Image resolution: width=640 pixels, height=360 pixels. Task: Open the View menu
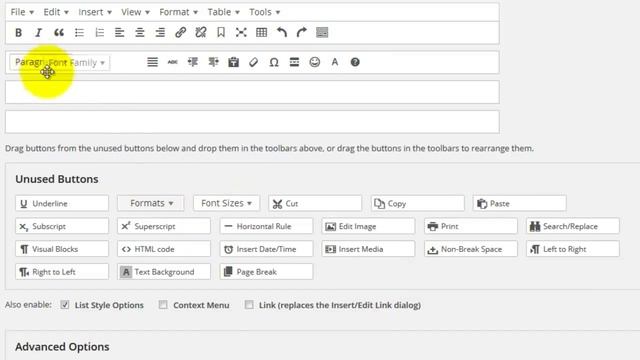tap(135, 12)
